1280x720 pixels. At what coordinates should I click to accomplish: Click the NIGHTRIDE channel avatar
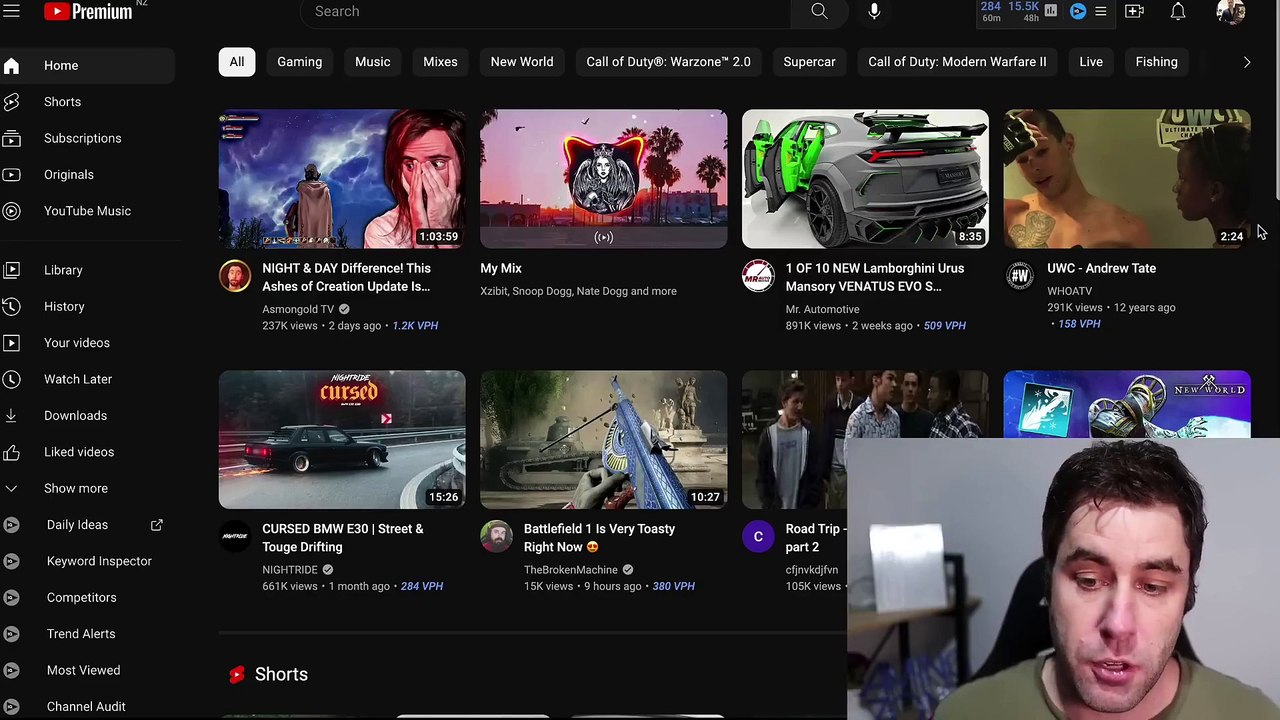pyautogui.click(x=235, y=537)
